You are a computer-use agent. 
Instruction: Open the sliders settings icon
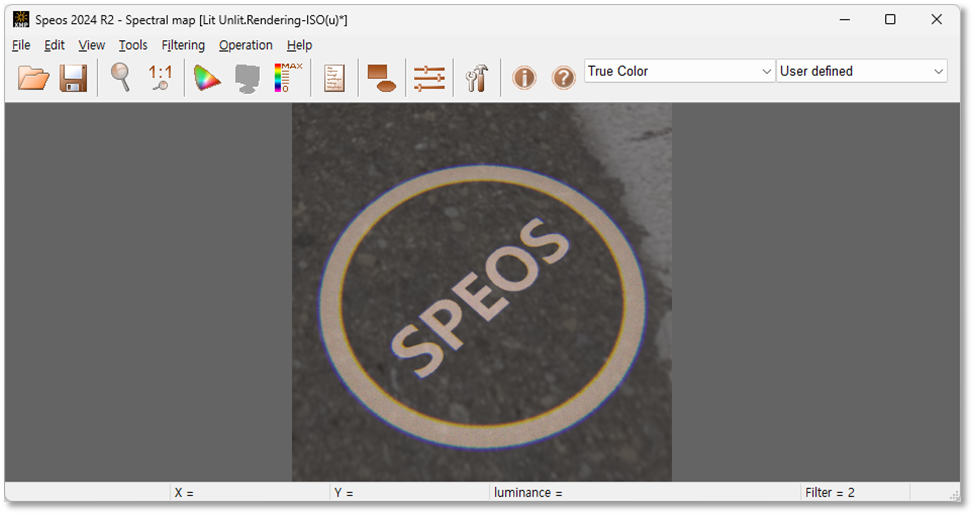pos(429,78)
